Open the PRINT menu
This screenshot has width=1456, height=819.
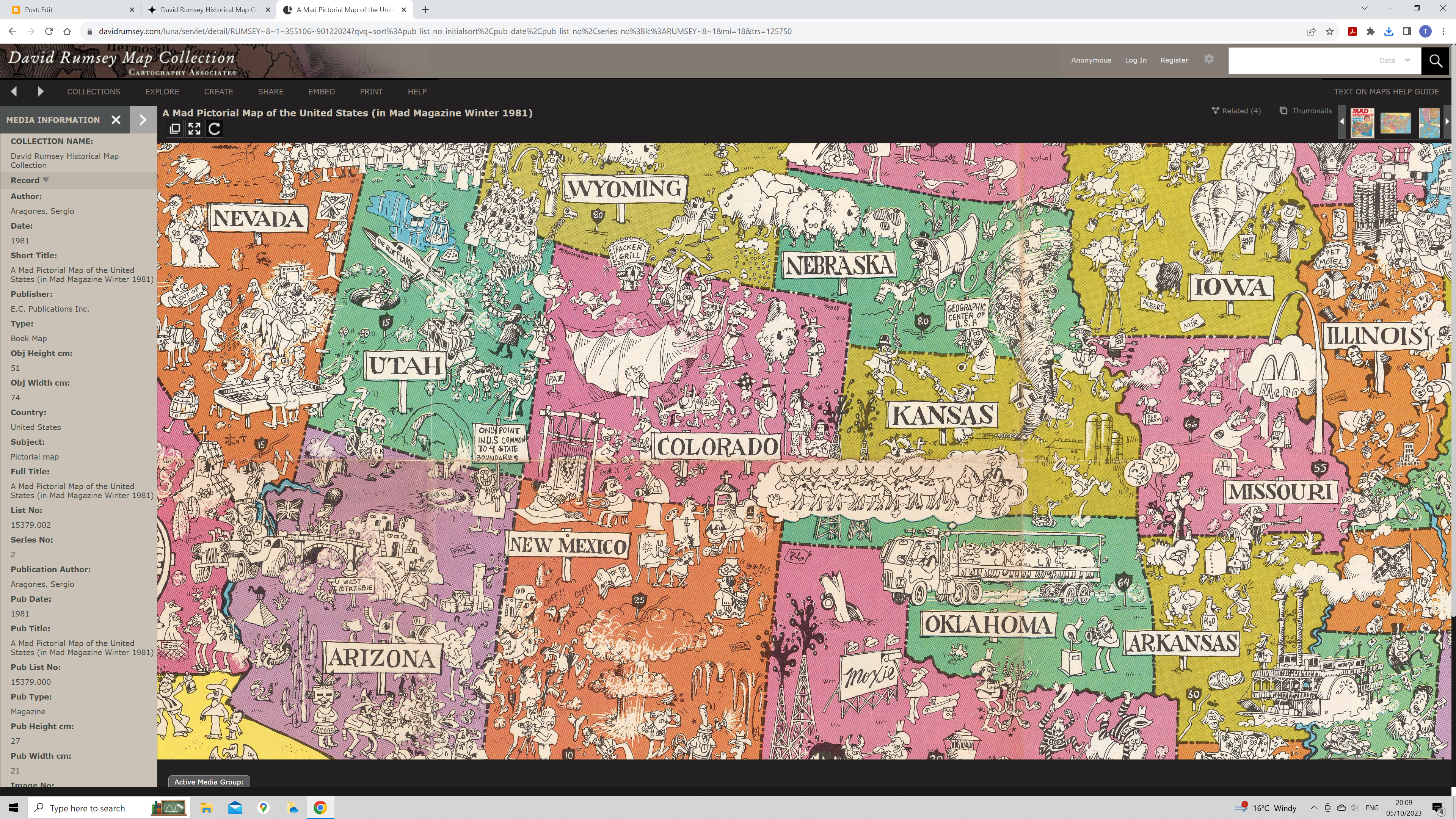(x=371, y=91)
